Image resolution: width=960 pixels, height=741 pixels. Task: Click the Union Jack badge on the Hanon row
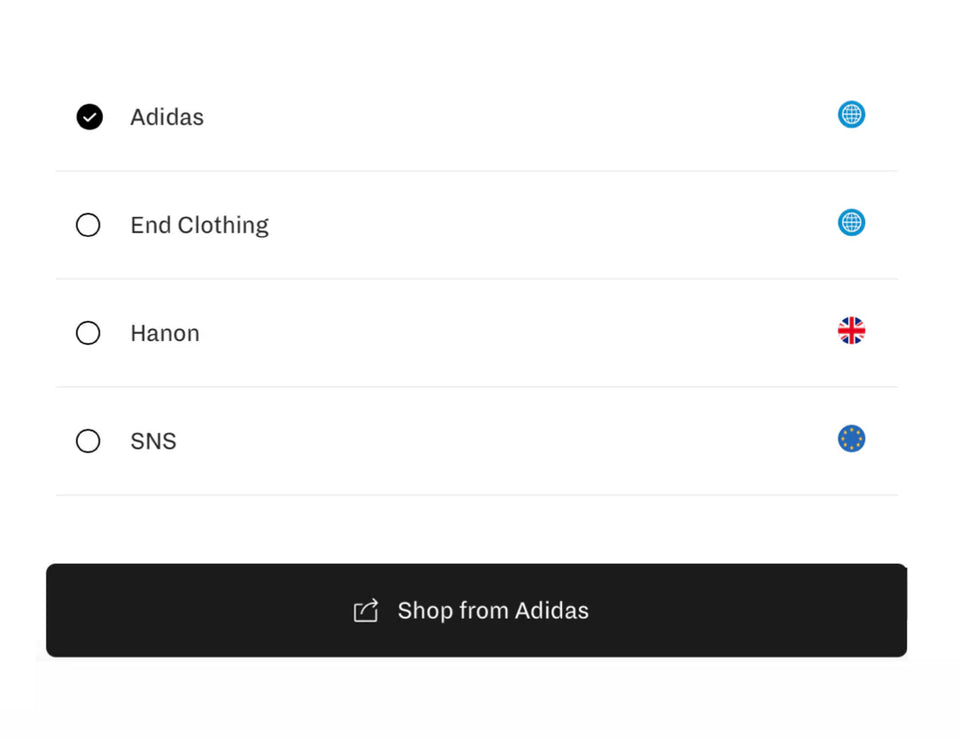(851, 330)
